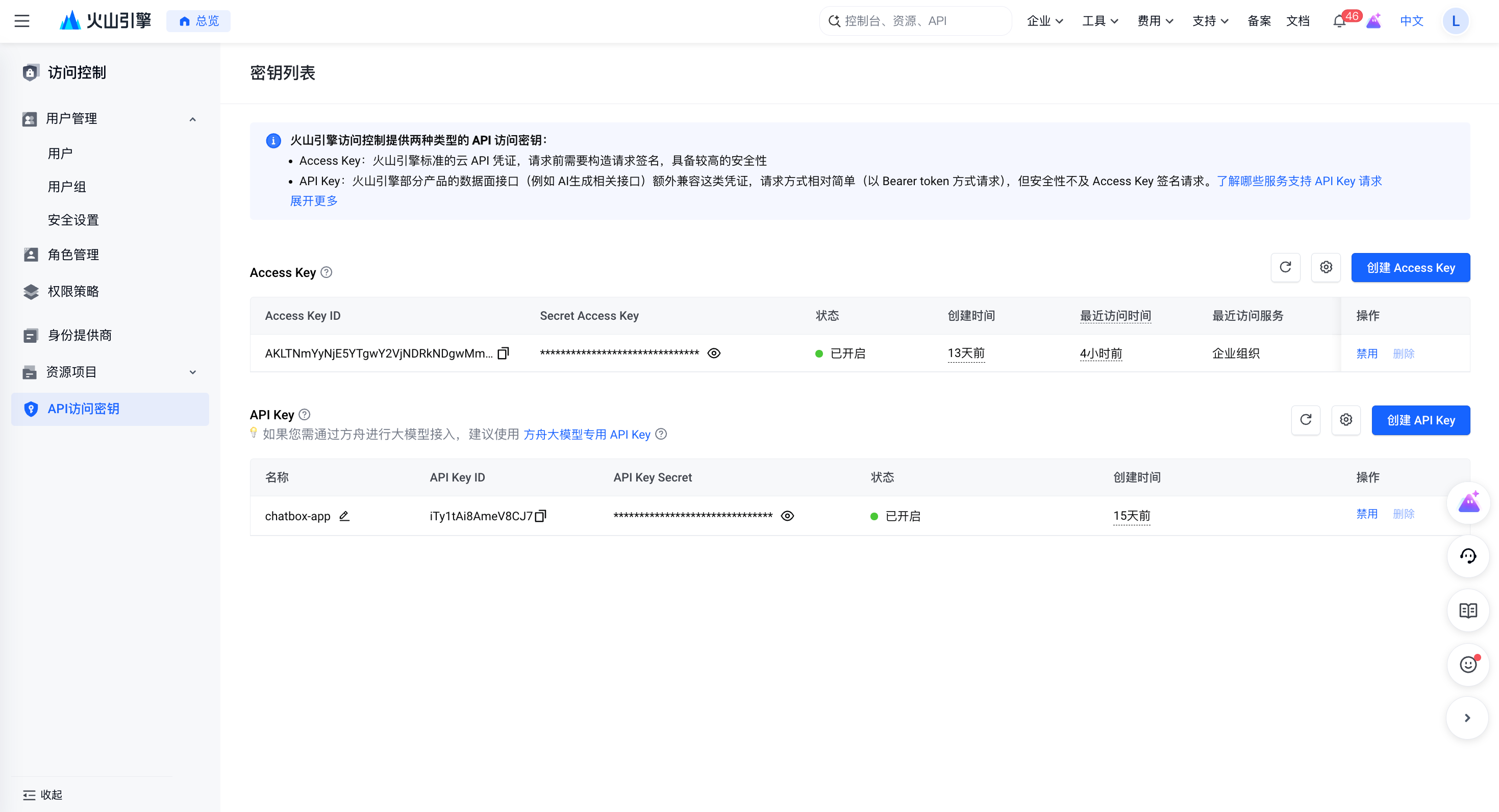Expand the 工具 dropdown menu

[x=1100, y=21]
